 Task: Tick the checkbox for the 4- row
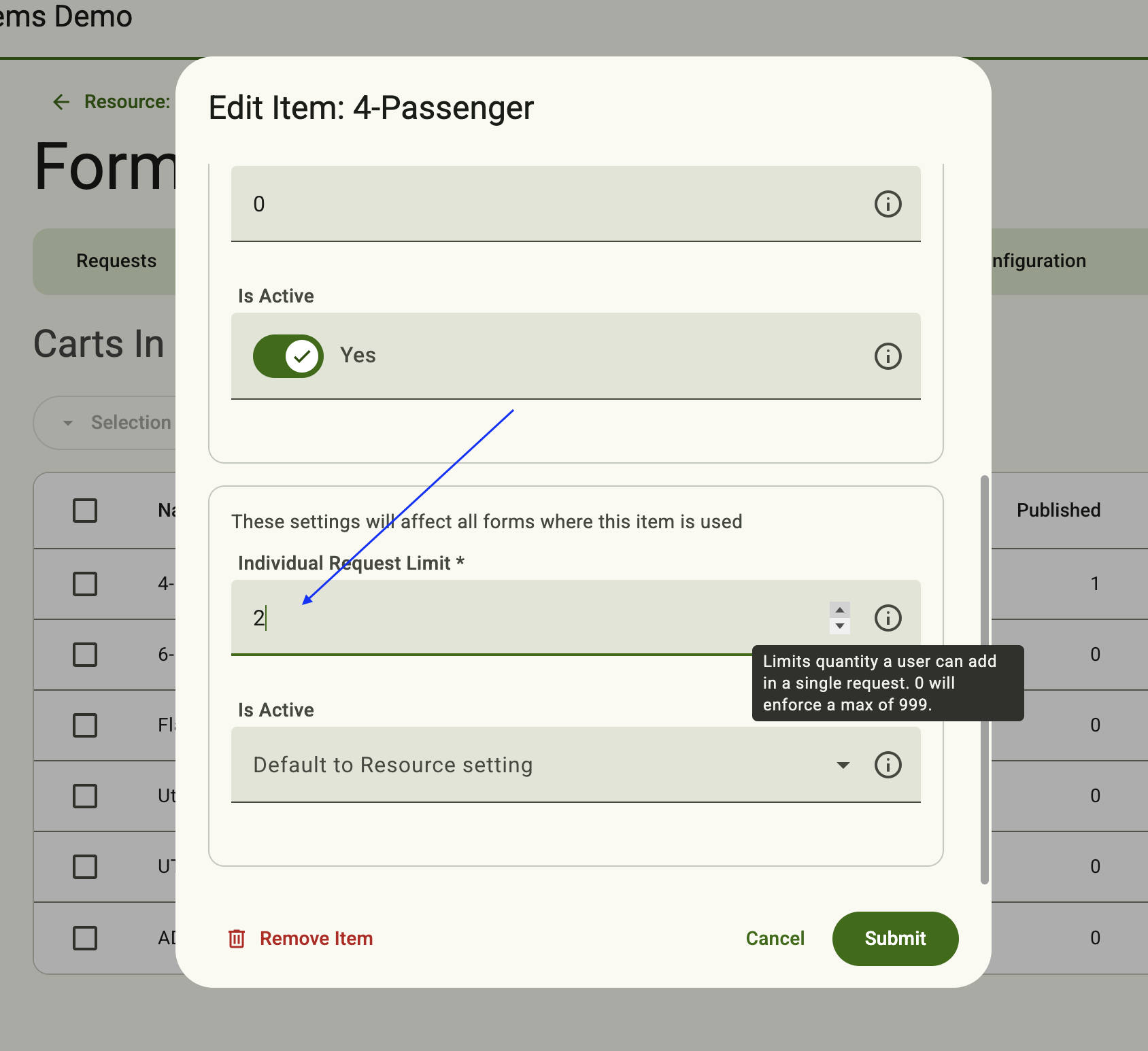pyautogui.click(x=85, y=584)
